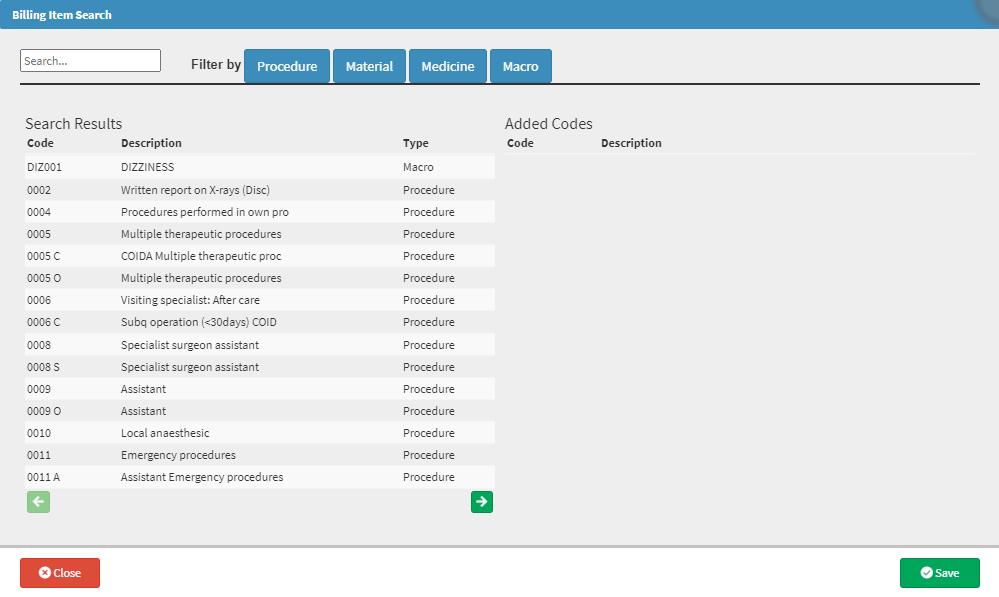Pick code 0011 A Assistant Emergency procedures

point(201,477)
